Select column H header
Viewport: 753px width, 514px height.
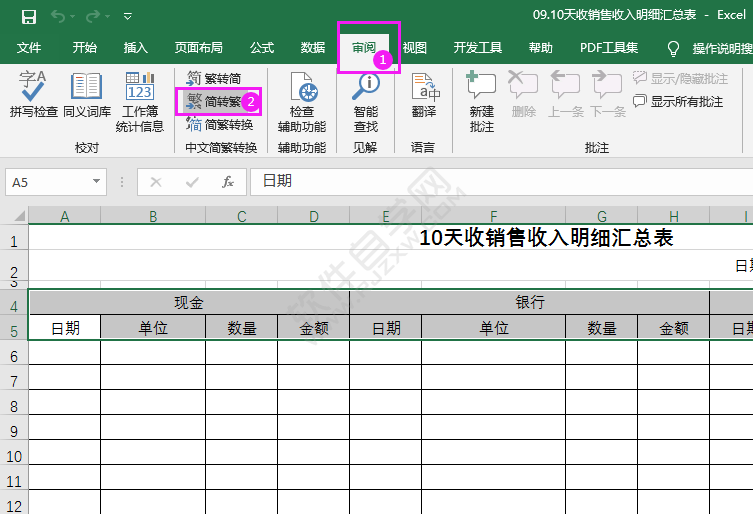(674, 216)
